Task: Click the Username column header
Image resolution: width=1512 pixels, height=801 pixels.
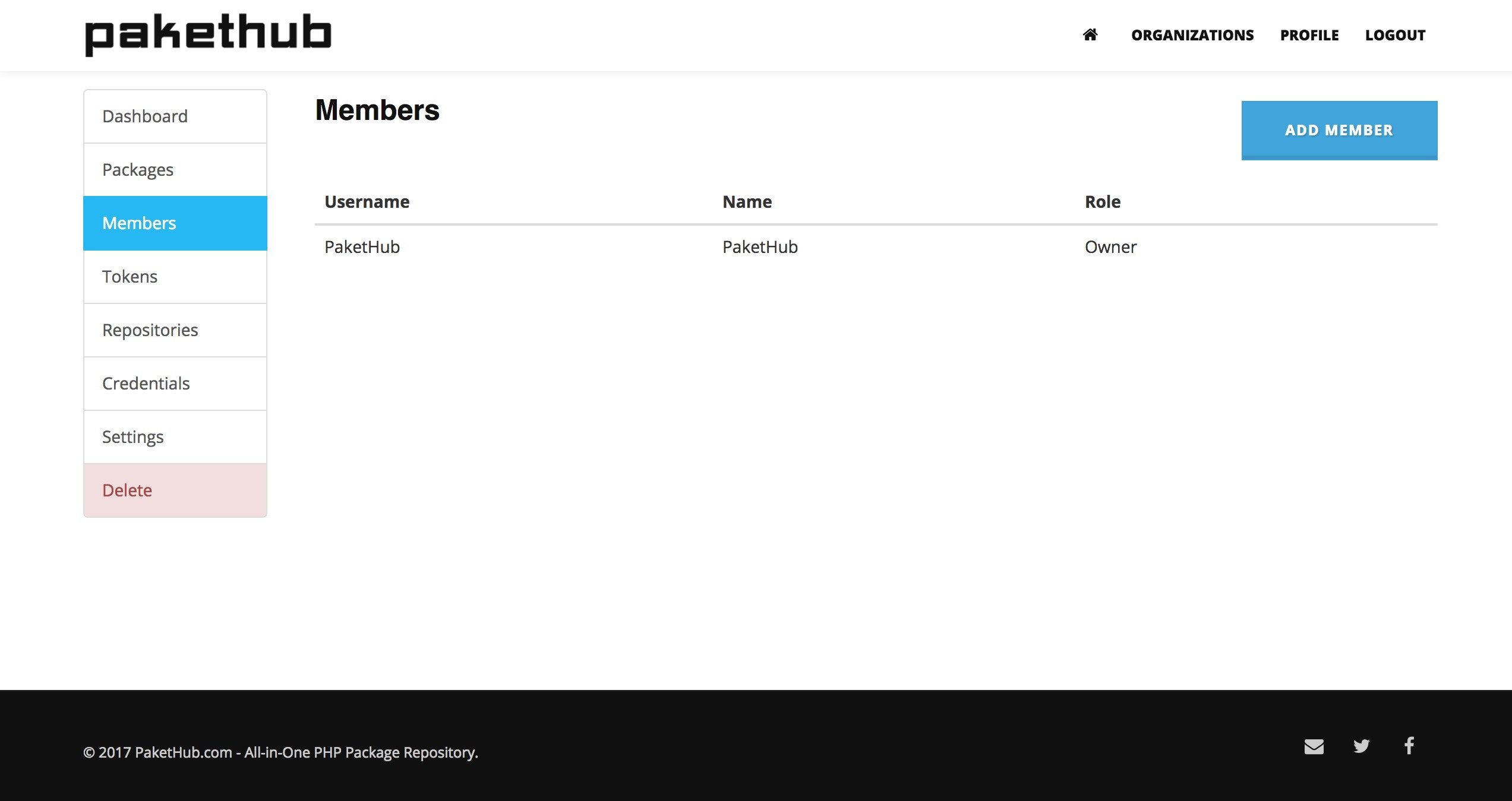Action: (x=367, y=202)
